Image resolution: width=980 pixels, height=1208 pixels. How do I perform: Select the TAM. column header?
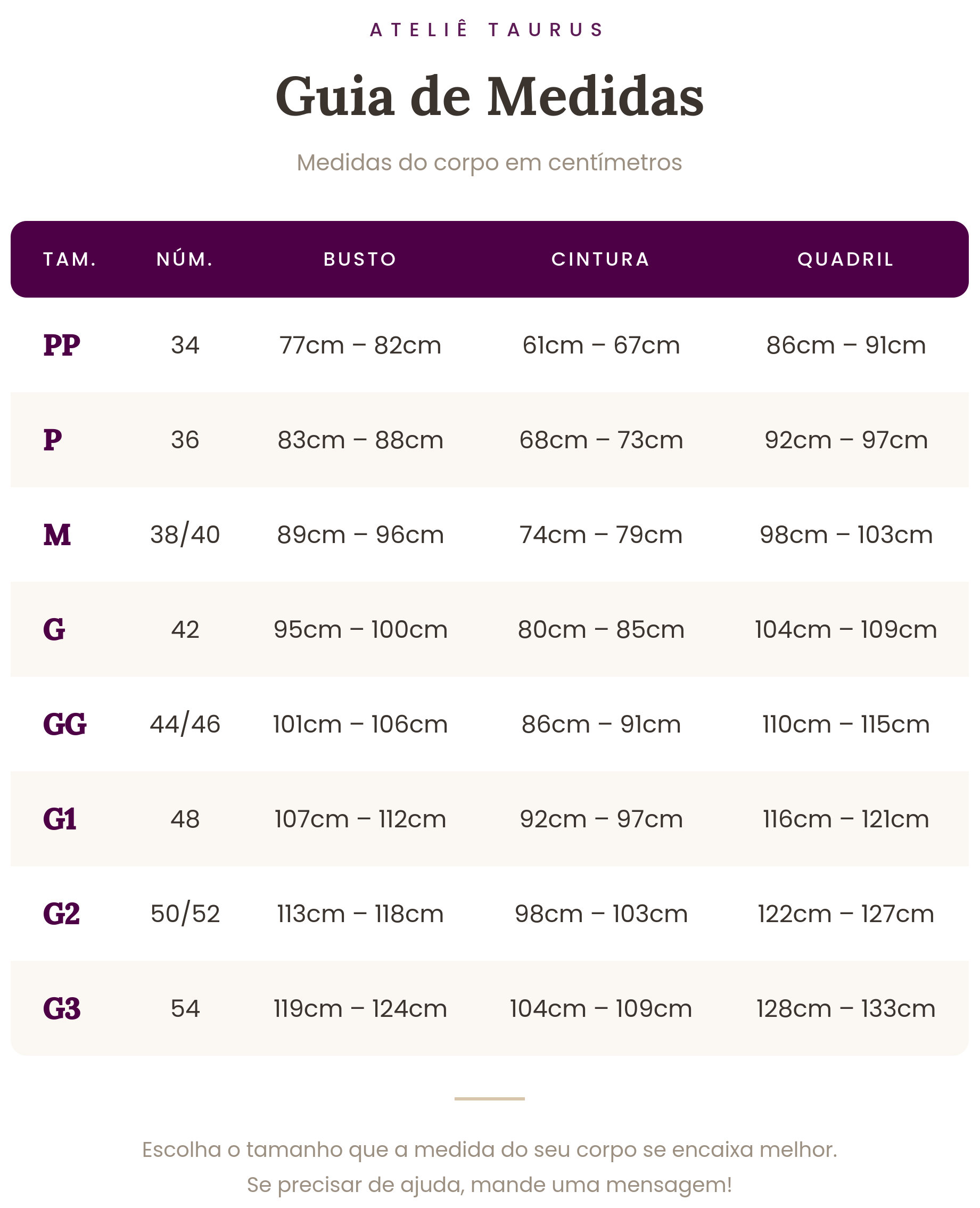click(70, 259)
